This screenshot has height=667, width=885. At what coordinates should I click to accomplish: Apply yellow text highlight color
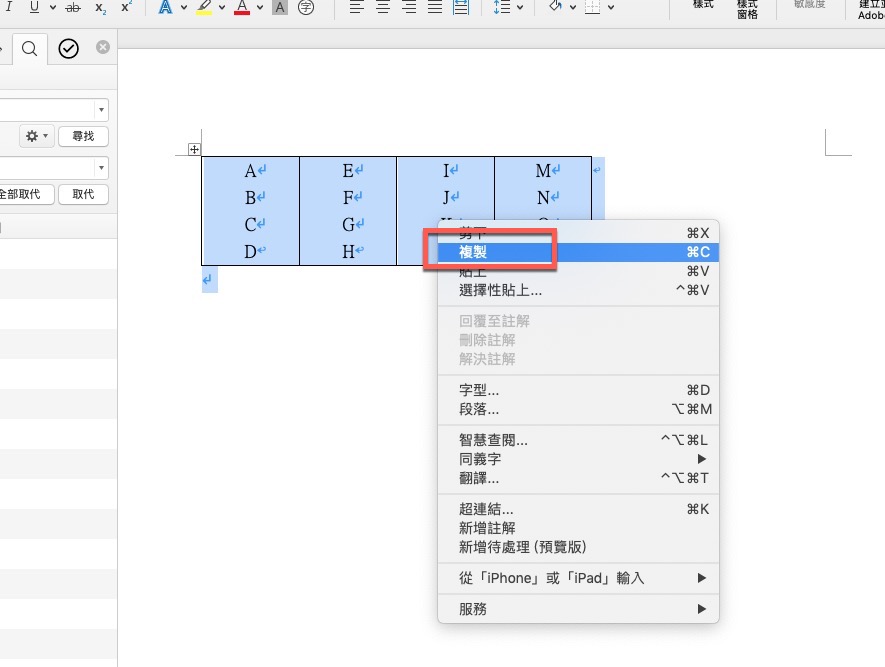point(204,7)
